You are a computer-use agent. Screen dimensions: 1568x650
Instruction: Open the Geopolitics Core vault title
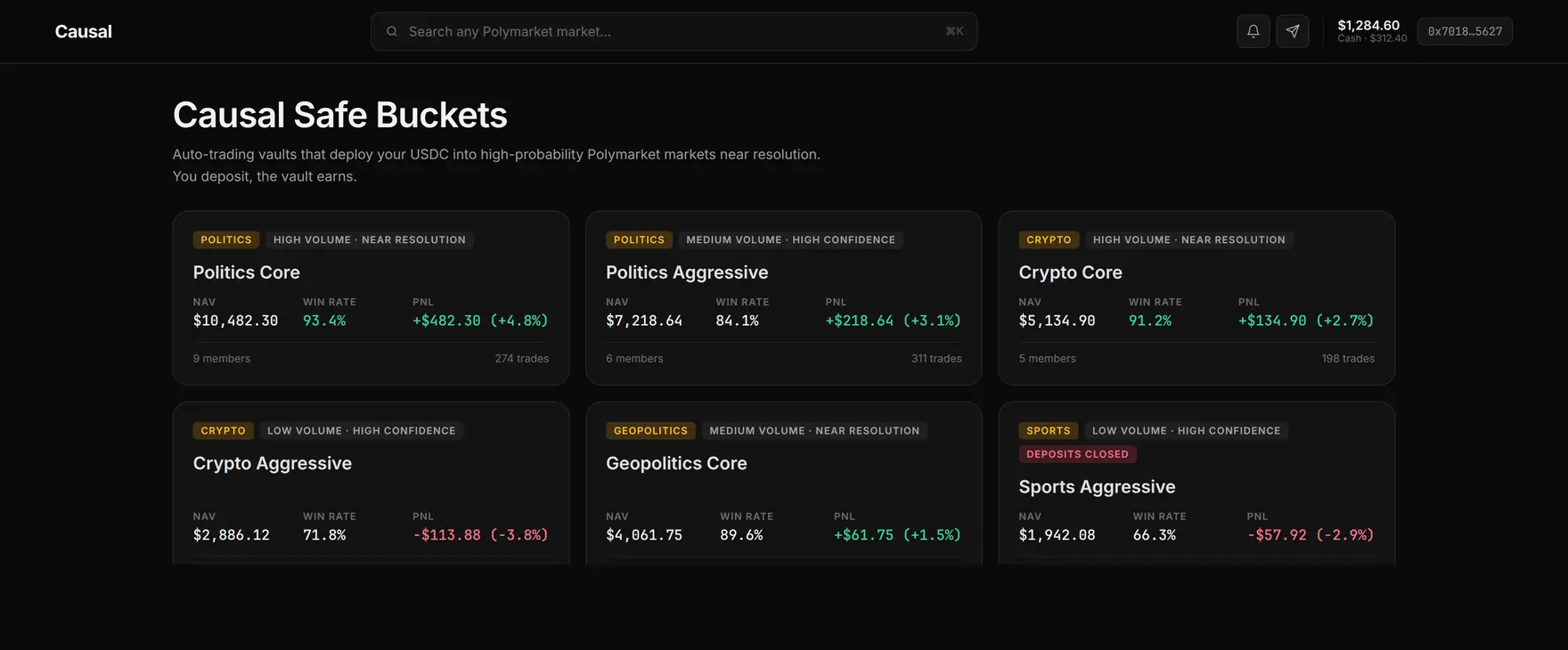676,463
